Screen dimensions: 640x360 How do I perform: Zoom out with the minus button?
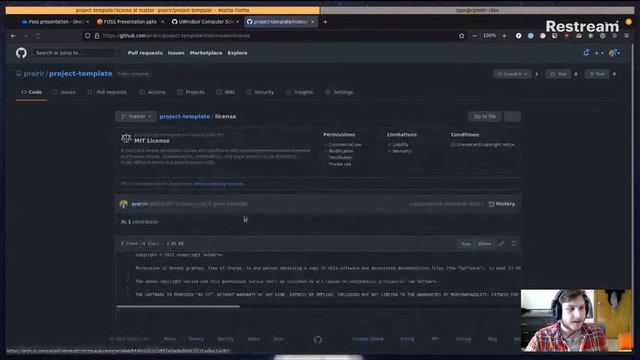coord(474,36)
